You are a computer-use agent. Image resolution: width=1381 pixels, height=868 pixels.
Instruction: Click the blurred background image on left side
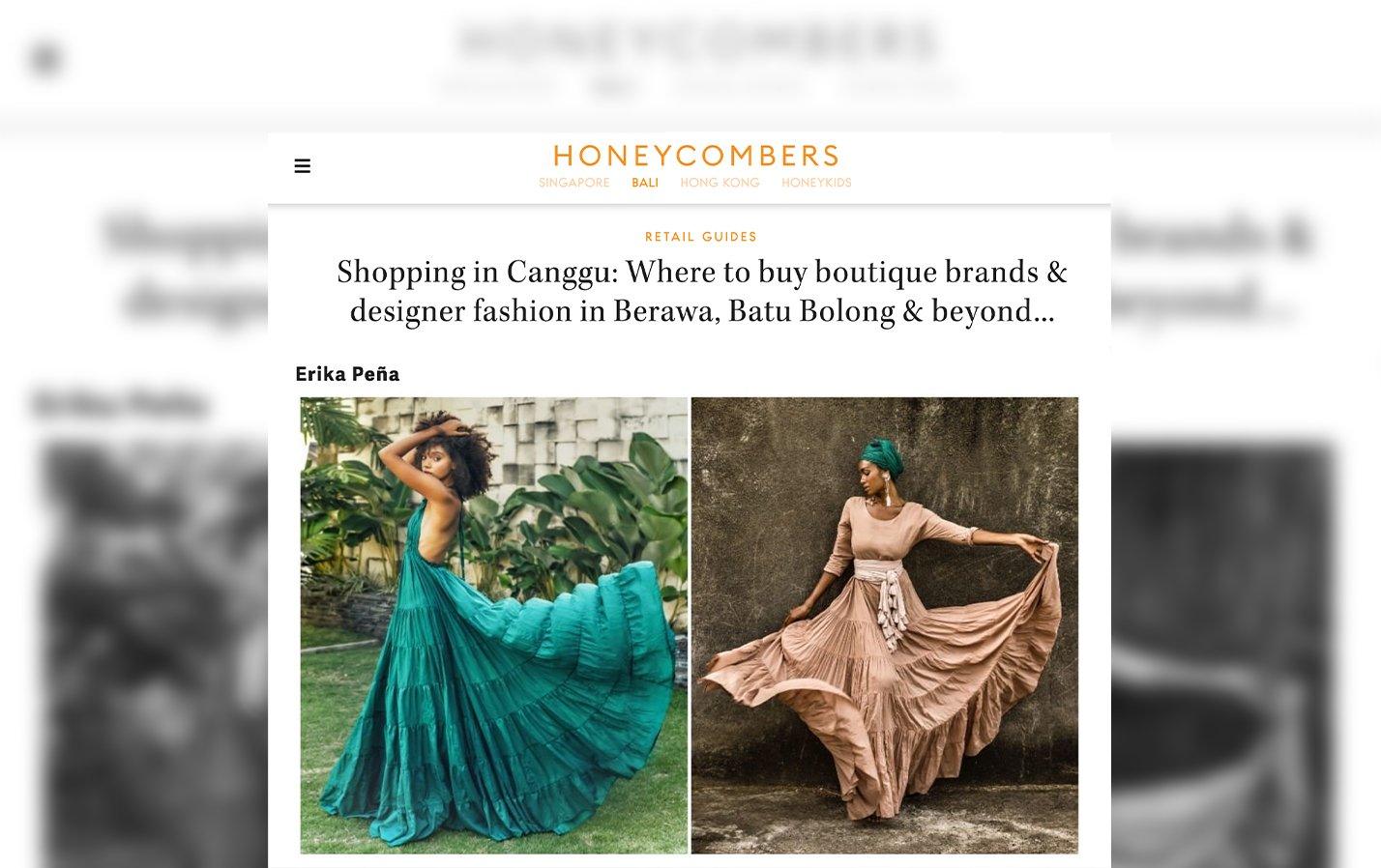click(x=155, y=654)
